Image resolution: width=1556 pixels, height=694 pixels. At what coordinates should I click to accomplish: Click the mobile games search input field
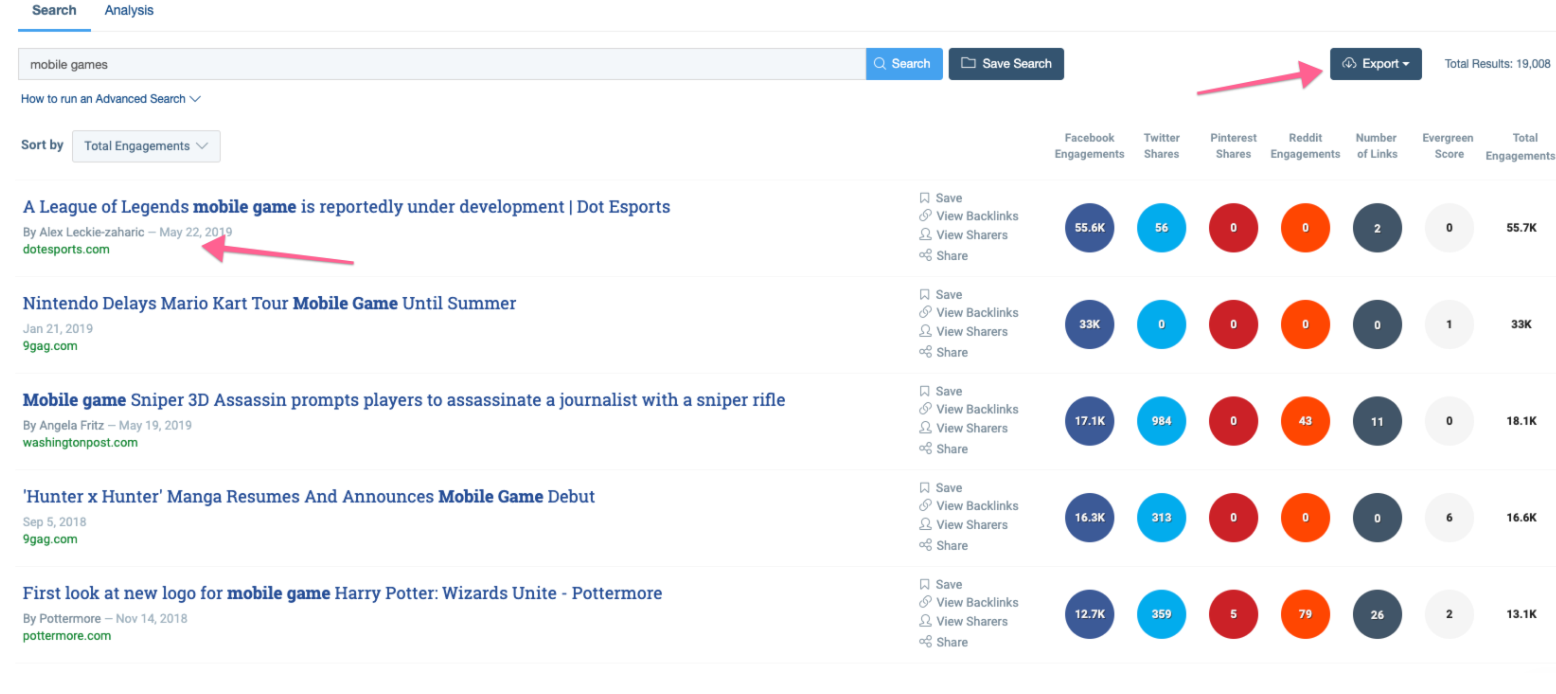tap(440, 64)
